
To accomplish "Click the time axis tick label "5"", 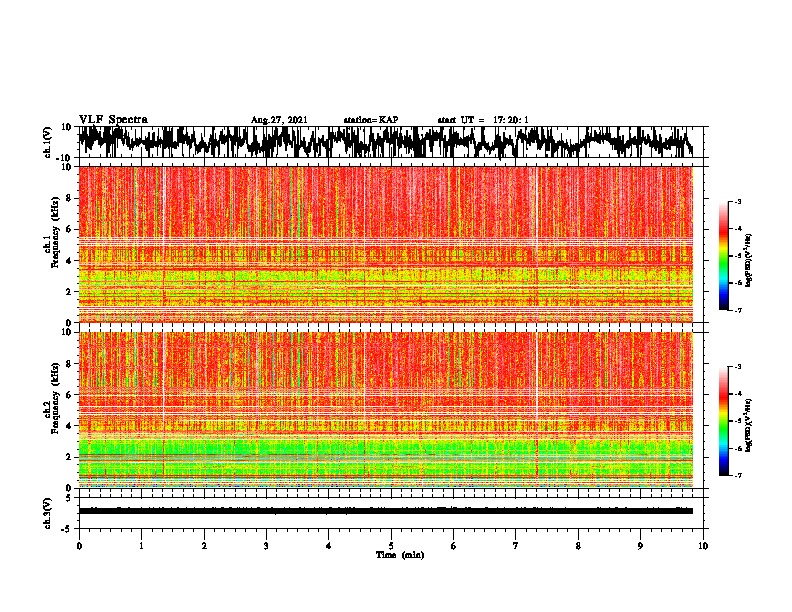I will 391,546.
